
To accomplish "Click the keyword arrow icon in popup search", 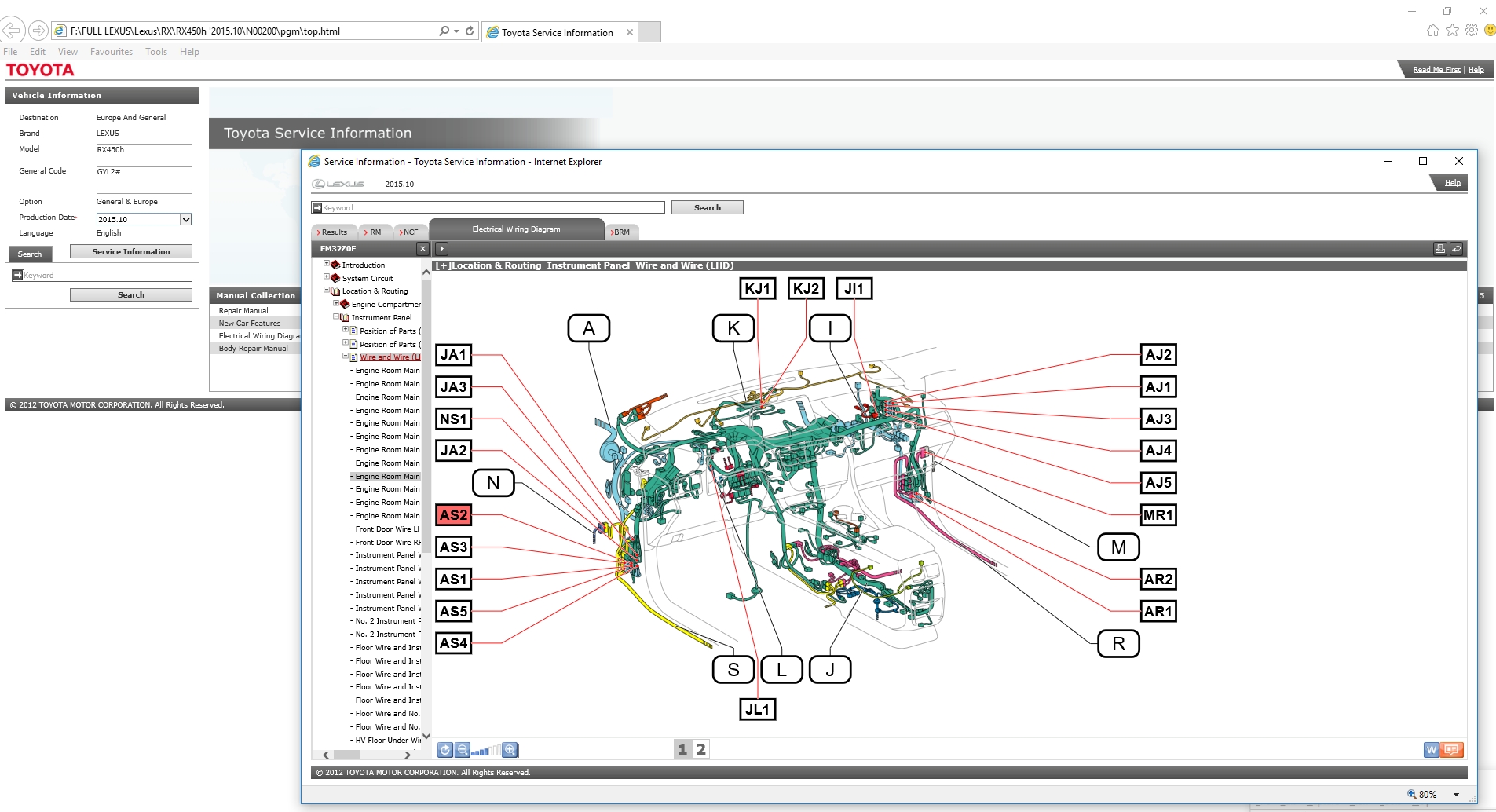I will [317, 208].
